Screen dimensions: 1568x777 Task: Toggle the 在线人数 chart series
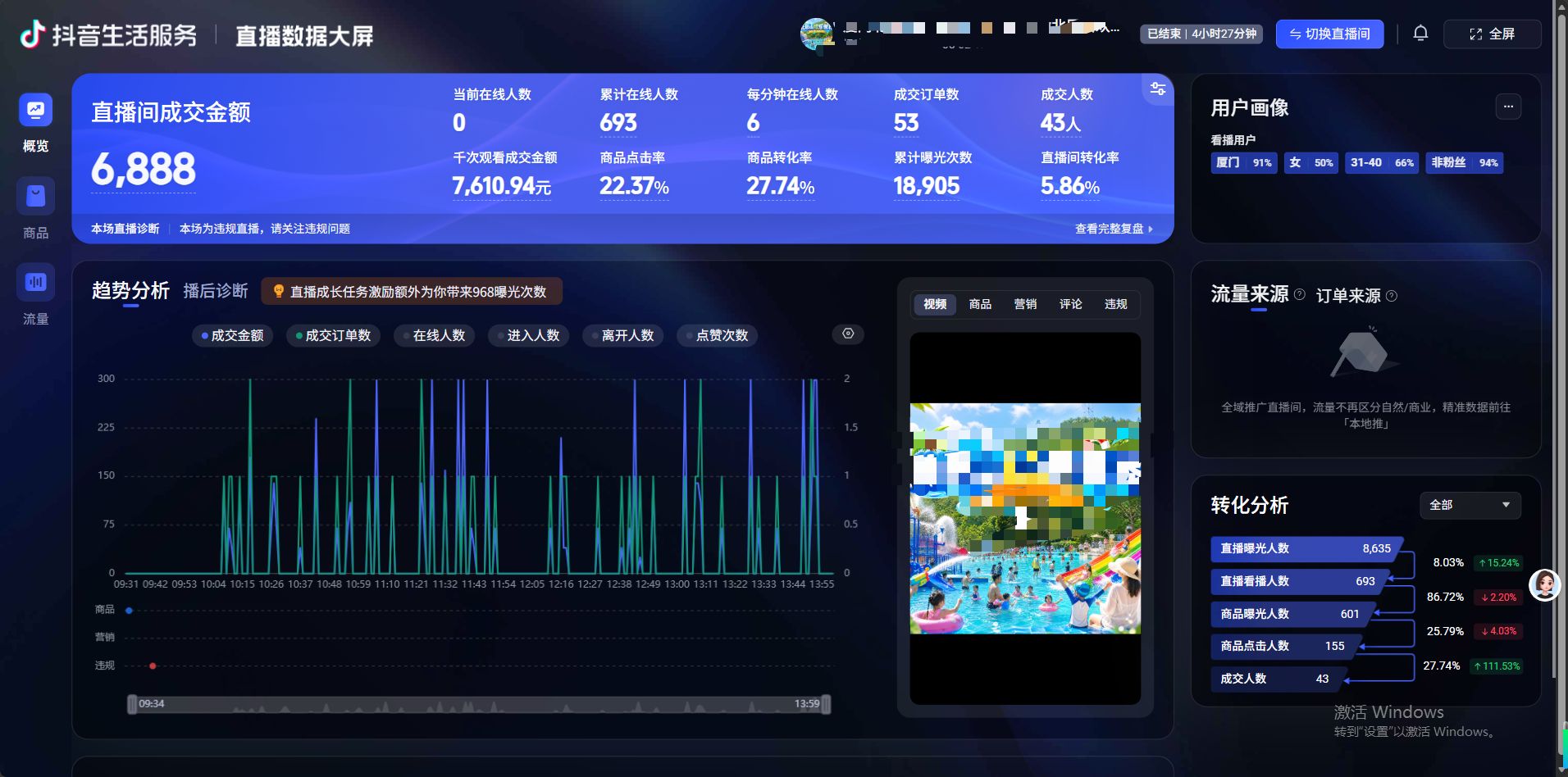(x=434, y=335)
